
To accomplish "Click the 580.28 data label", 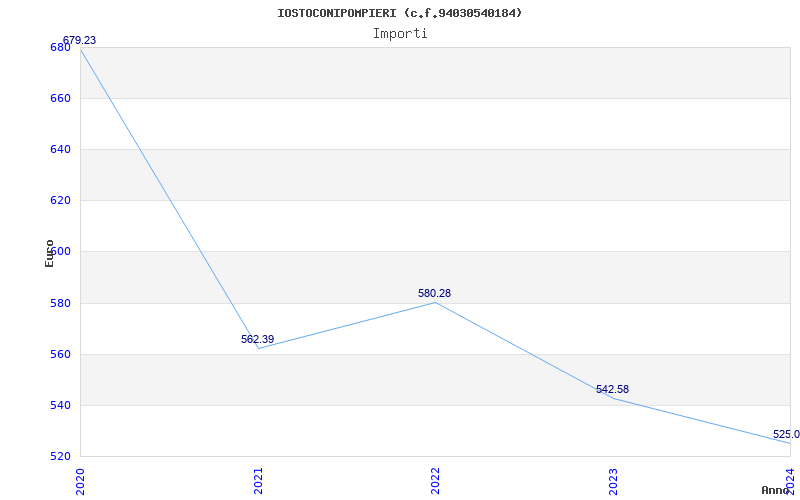I will tap(434, 294).
